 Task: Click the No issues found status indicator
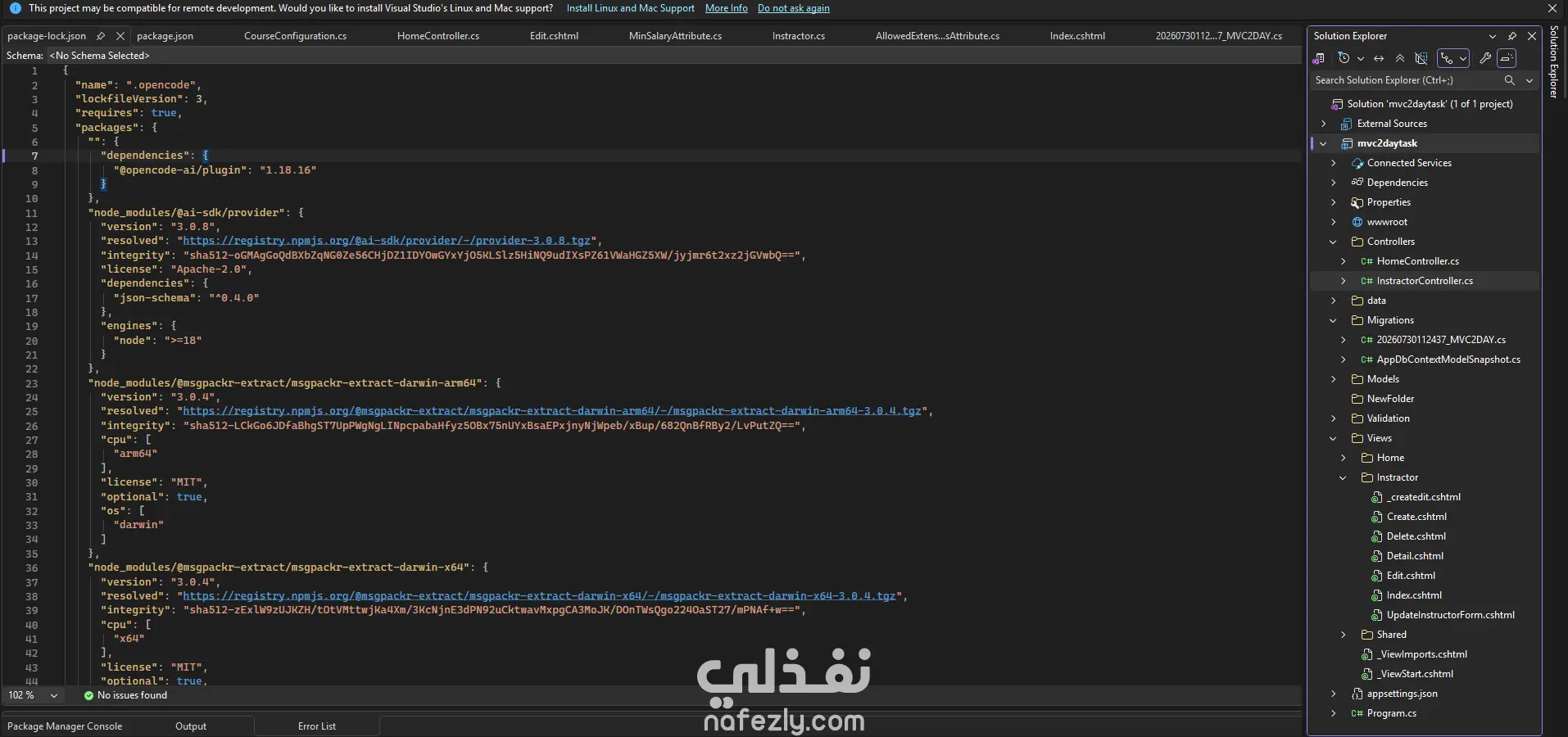125,695
